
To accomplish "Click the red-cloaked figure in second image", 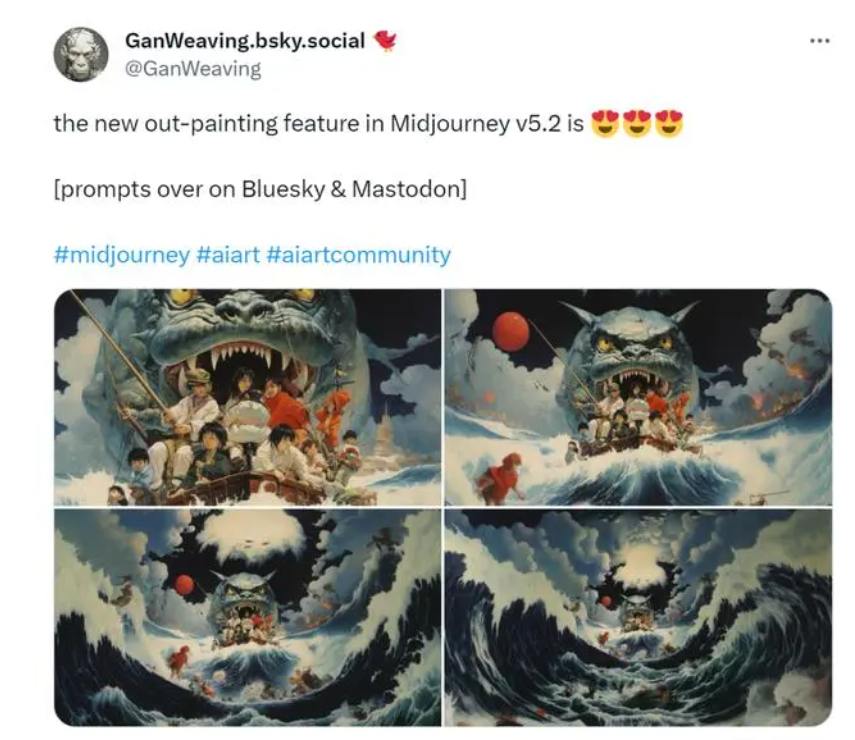I will [500, 477].
